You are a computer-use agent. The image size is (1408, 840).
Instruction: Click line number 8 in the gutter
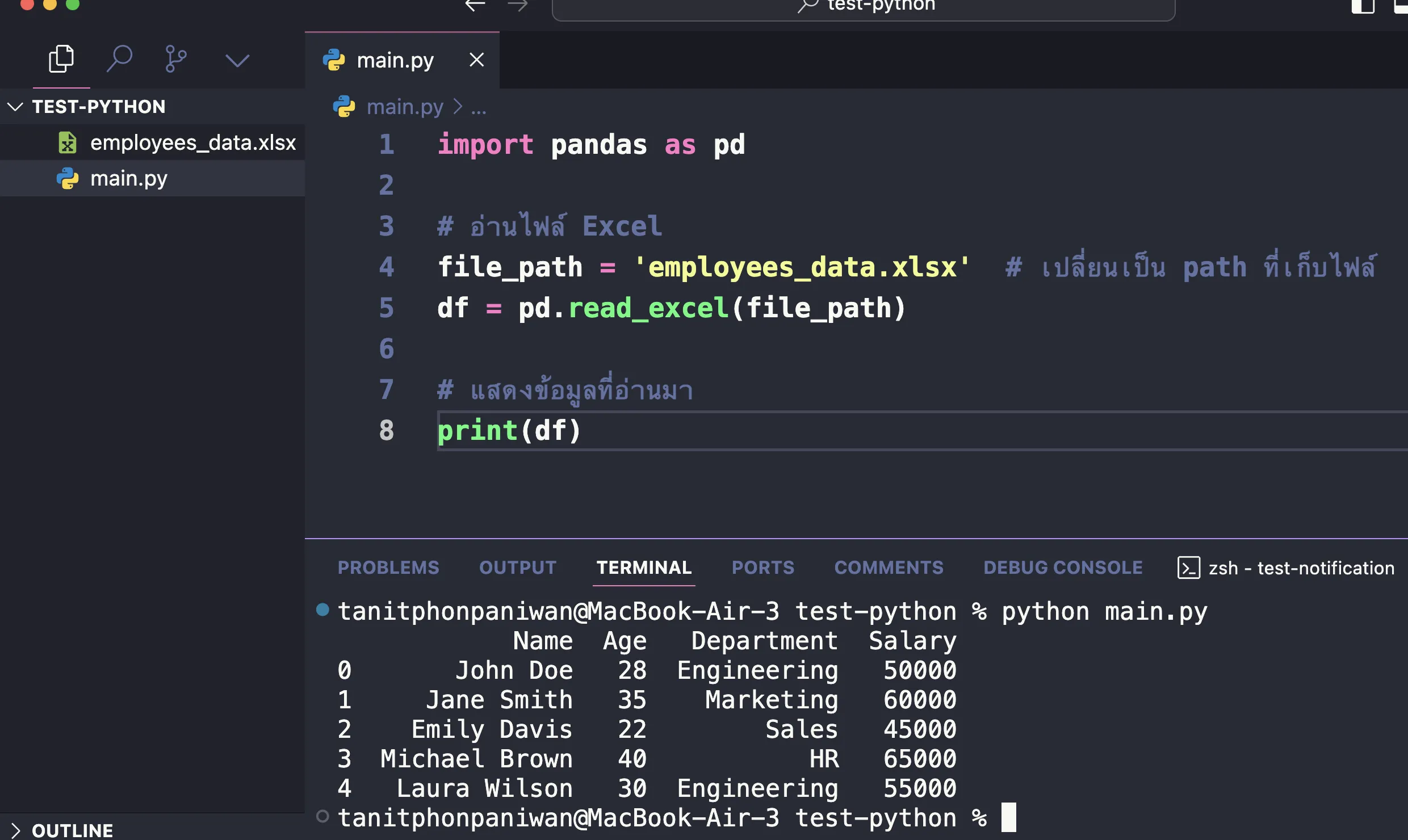point(387,430)
